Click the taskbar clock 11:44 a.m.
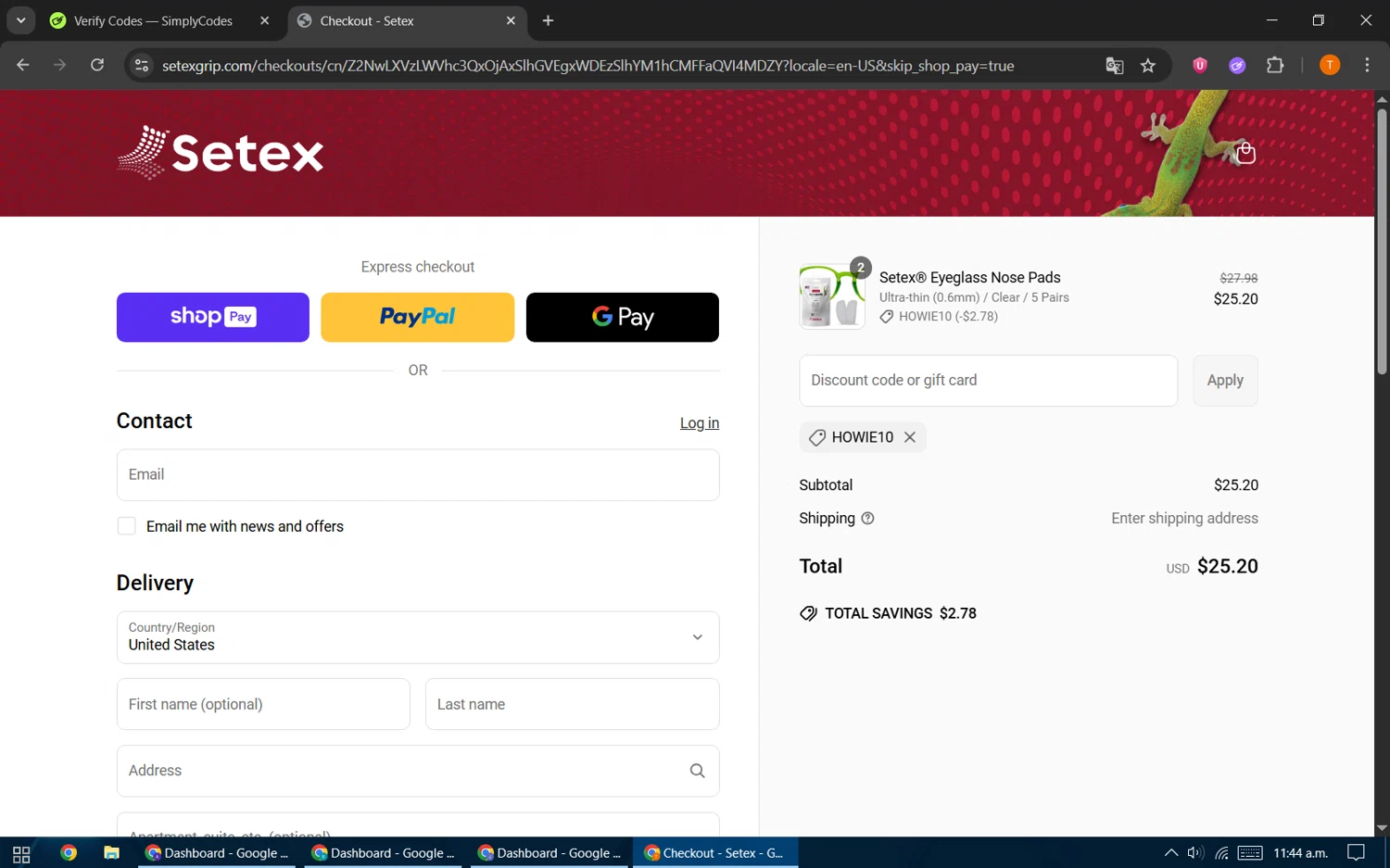 pos(1300,853)
